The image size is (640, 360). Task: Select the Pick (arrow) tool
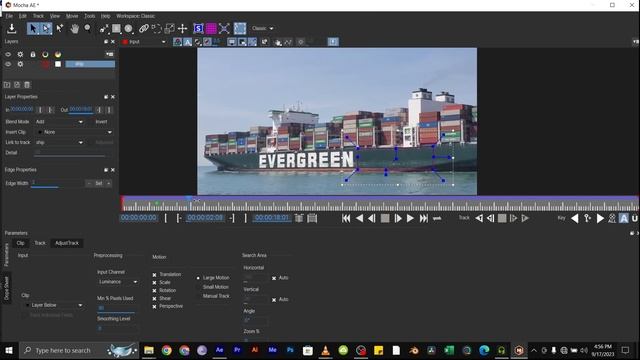(x=33, y=28)
